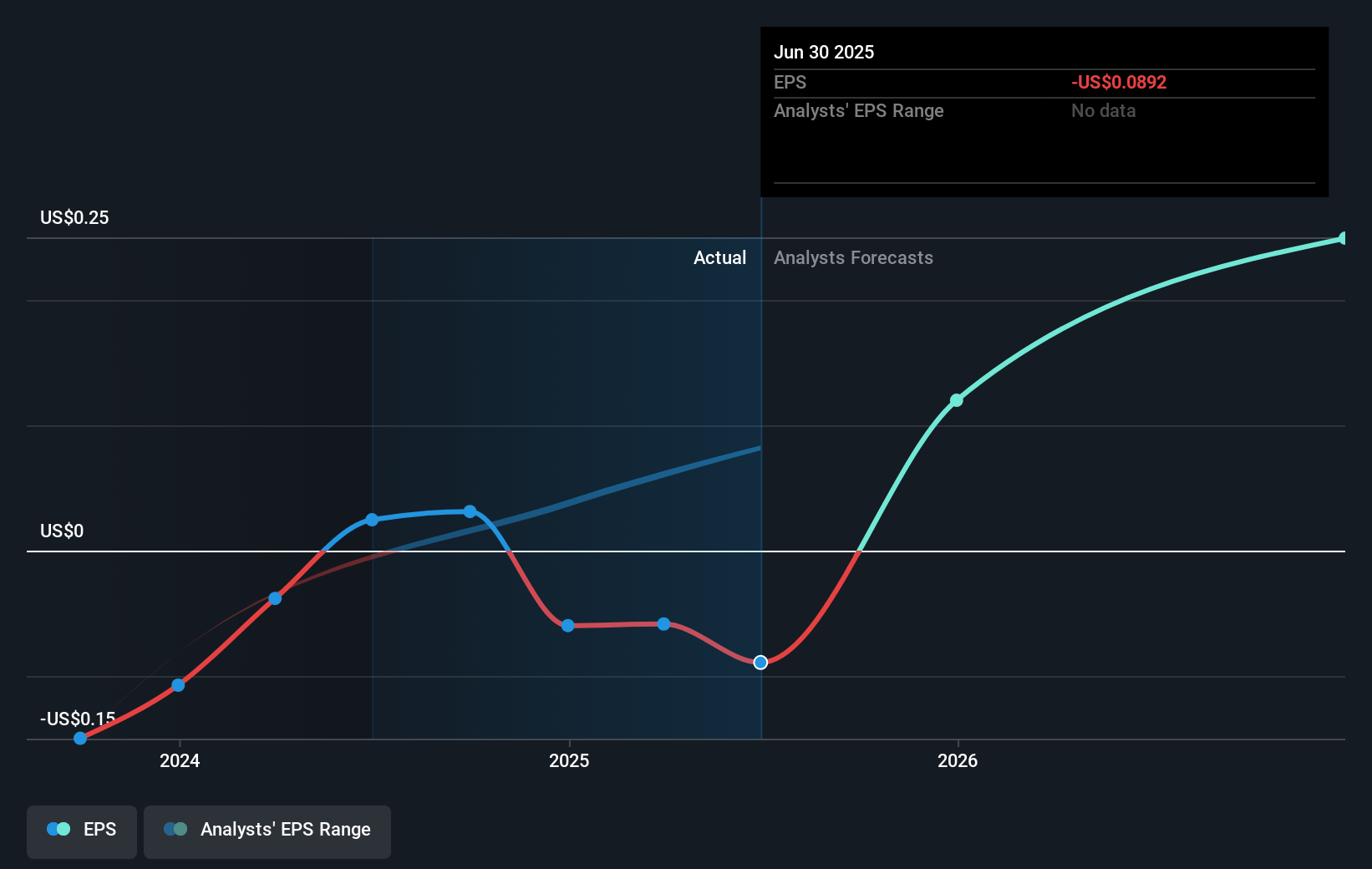Click the -US$0.0892 EPS tooltip value
This screenshot has height=869, width=1372.
point(1119,82)
